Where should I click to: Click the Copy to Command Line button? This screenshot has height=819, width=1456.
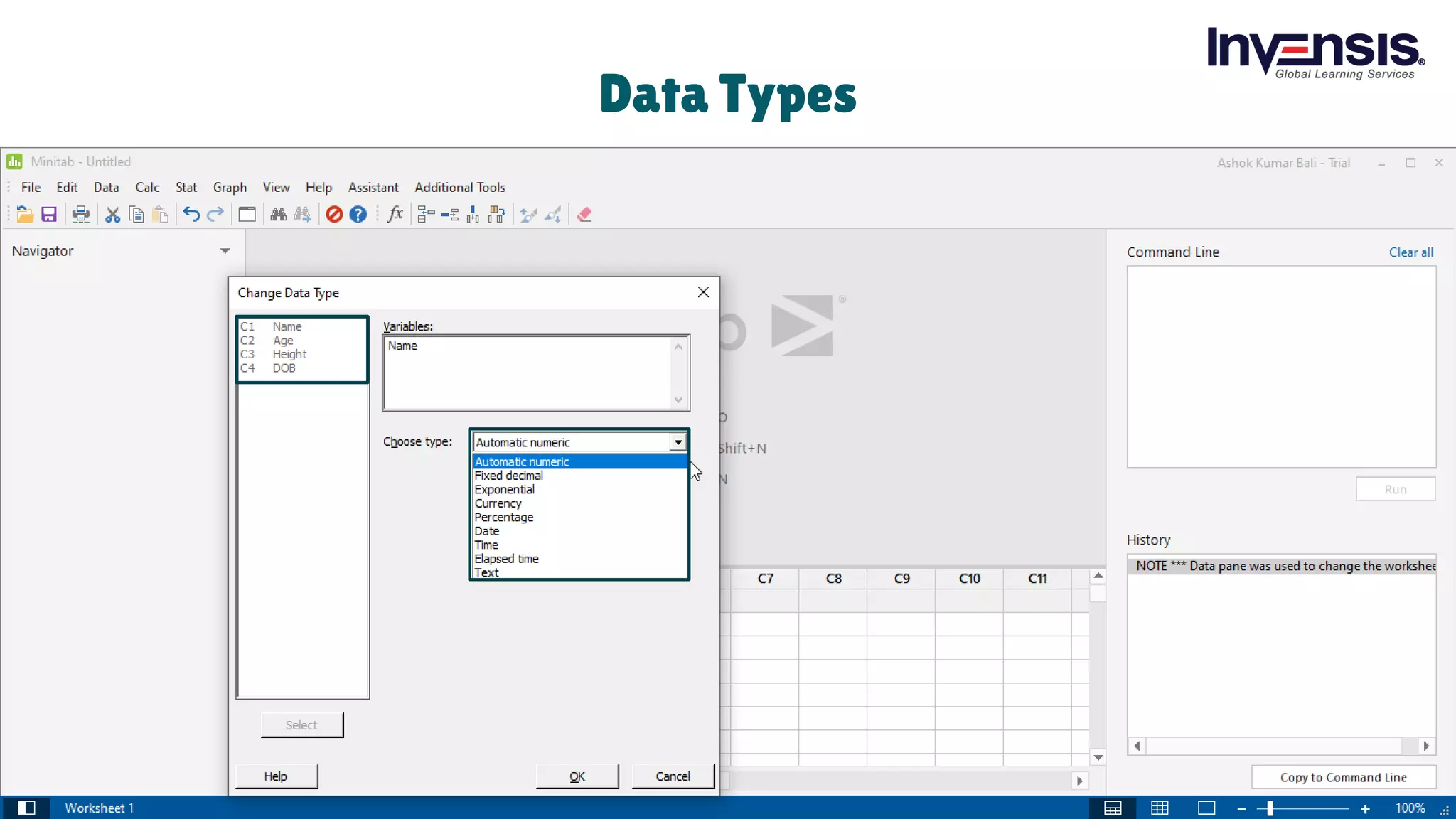1343,777
